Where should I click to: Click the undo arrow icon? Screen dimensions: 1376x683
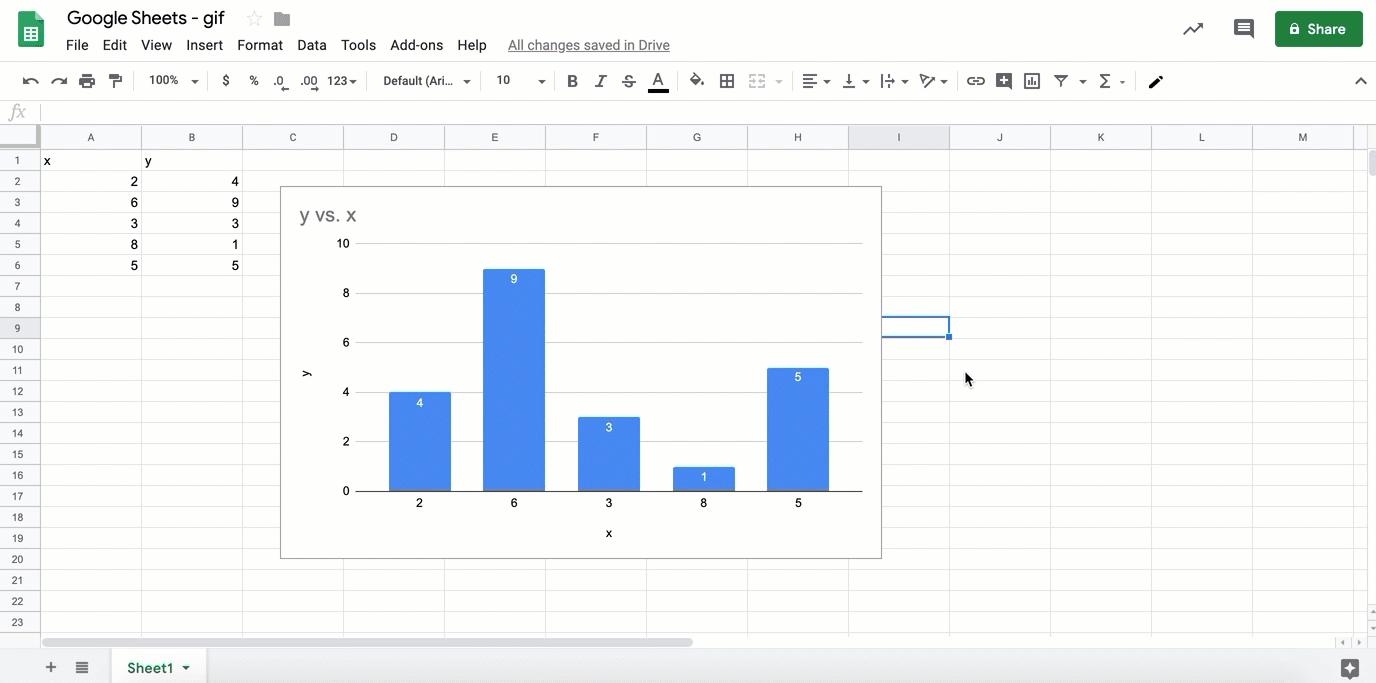point(31,81)
